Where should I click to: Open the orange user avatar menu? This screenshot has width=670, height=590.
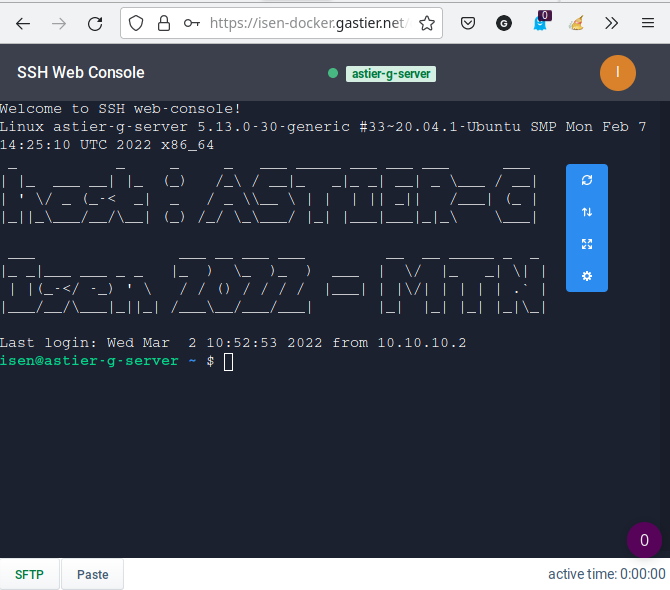[x=617, y=73]
